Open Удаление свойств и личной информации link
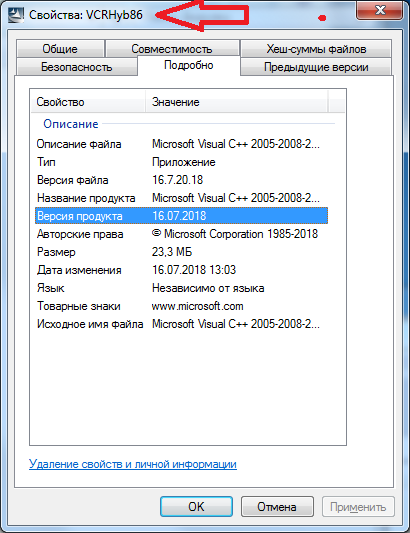410x533 pixels. point(133,464)
